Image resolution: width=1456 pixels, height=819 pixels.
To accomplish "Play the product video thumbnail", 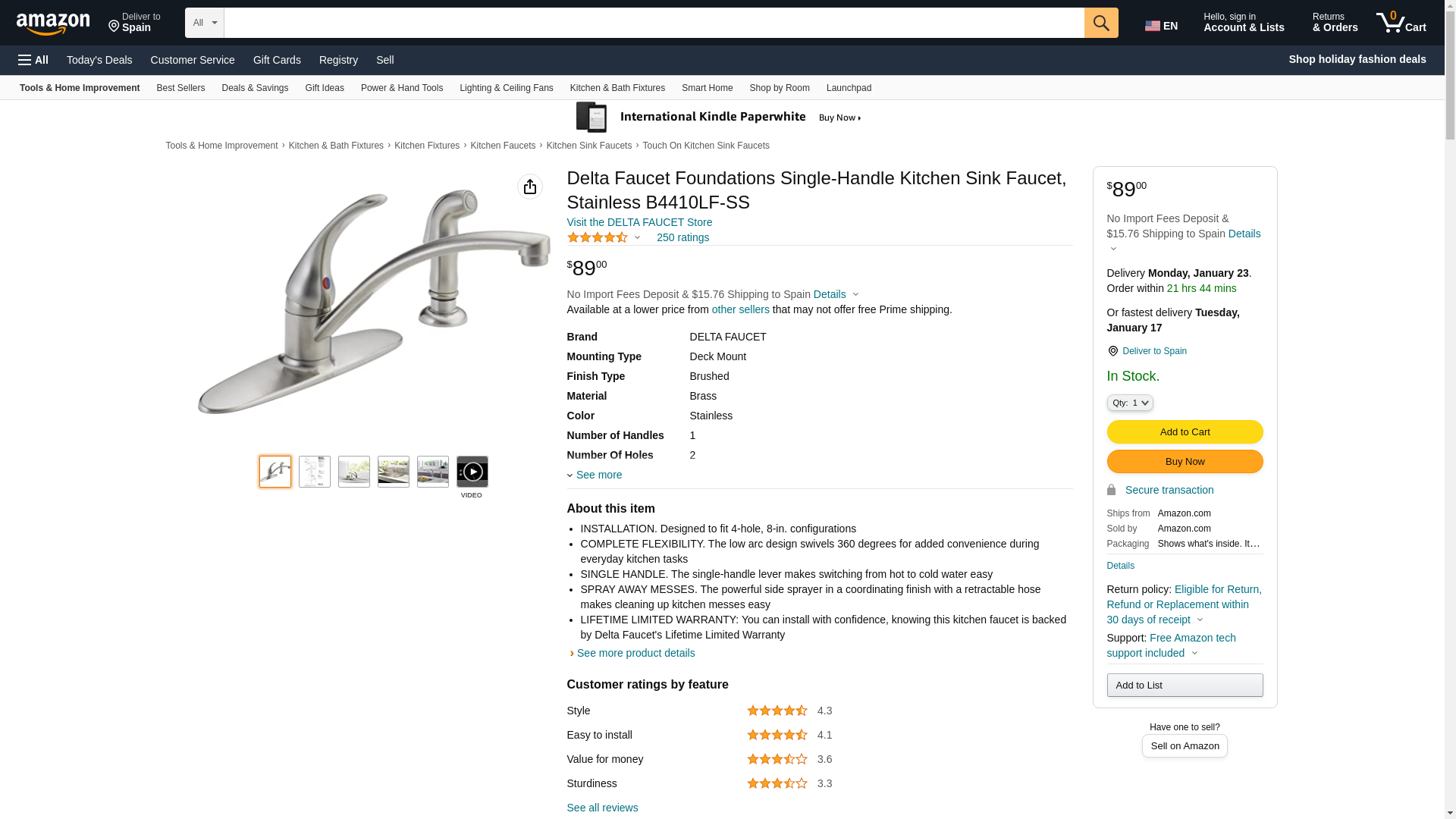I will [472, 472].
